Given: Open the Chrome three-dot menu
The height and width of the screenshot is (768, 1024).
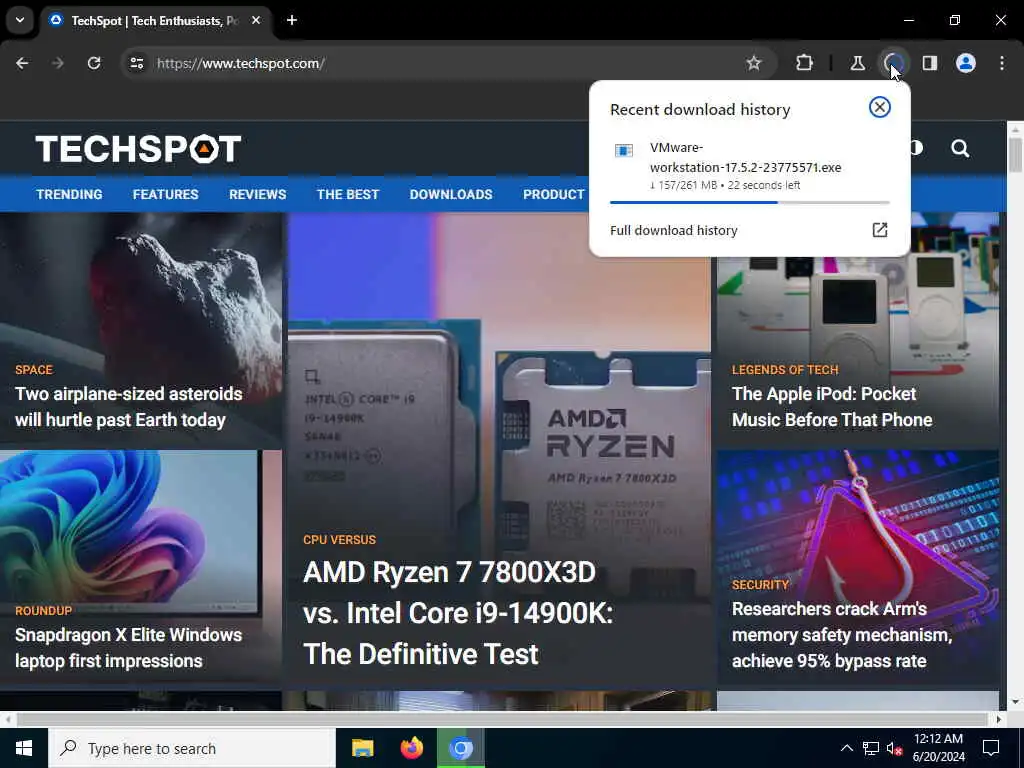Looking at the screenshot, I should [1002, 63].
